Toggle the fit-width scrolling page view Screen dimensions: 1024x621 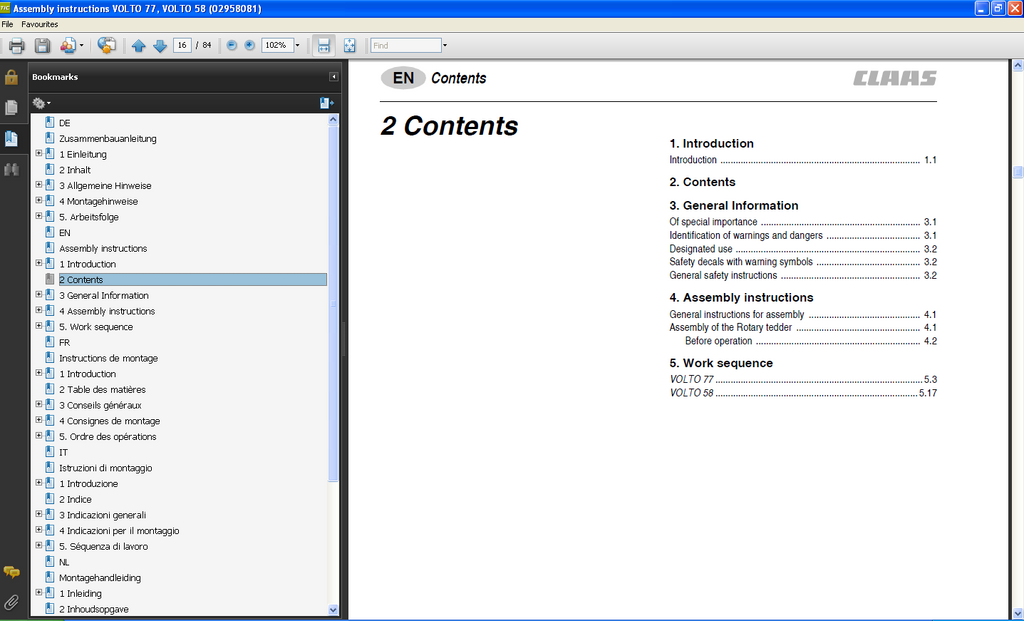click(x=323, y=46)
